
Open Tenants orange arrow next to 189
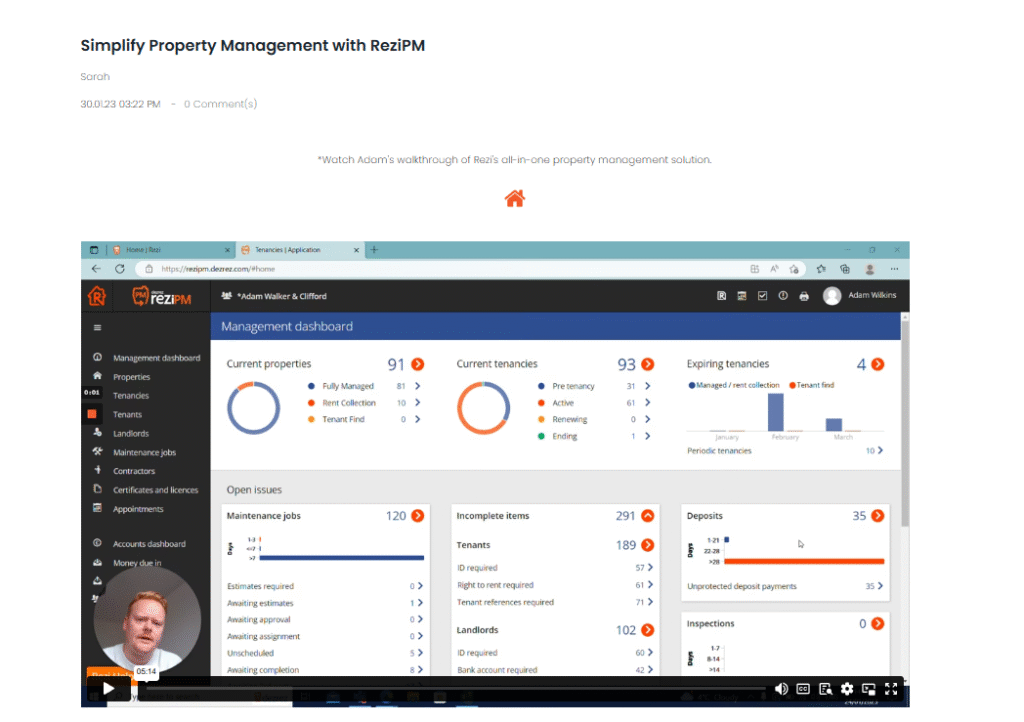pyautogui.click(x=648, y=545)
